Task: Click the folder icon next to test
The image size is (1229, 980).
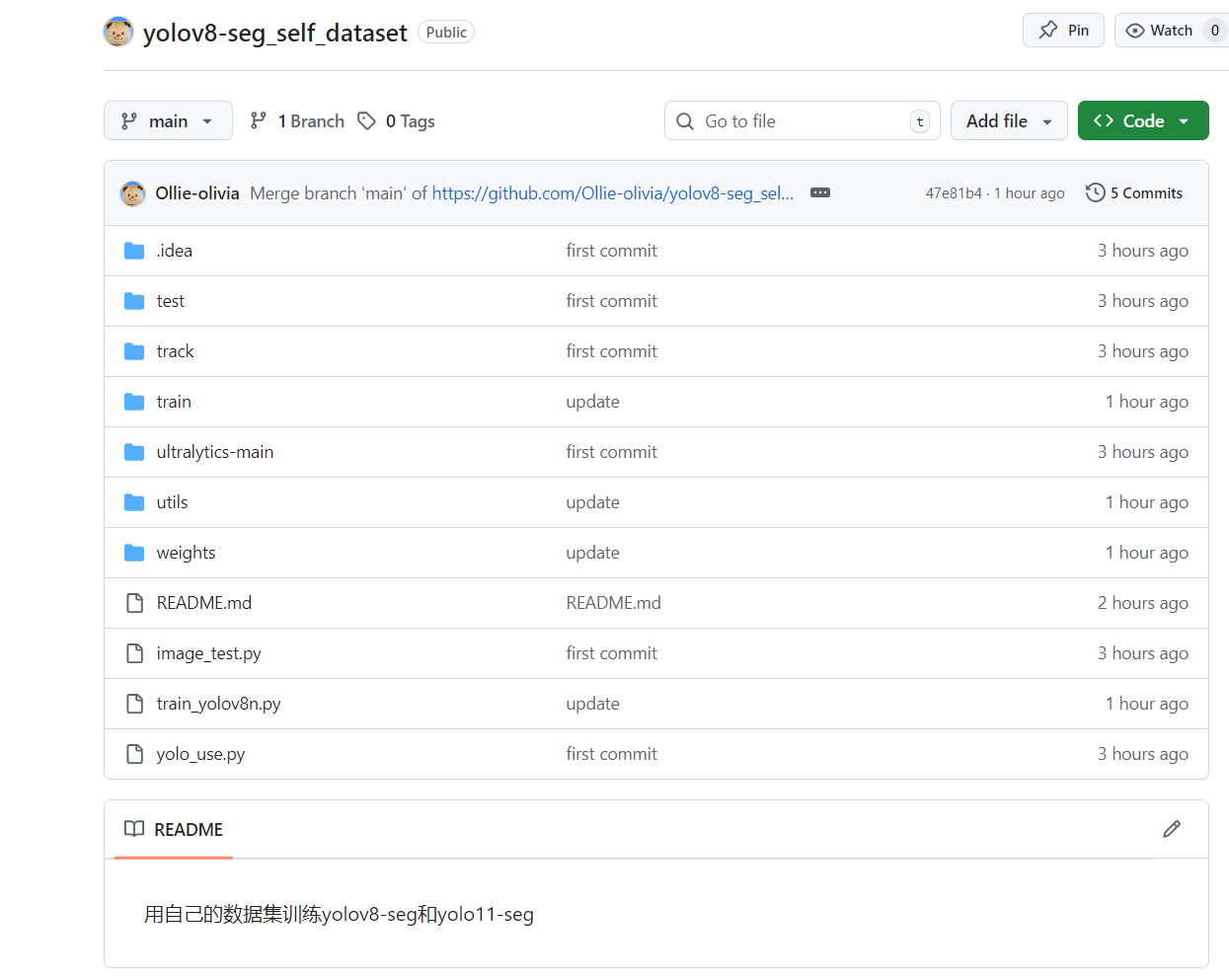Action: (x=134, y=301)
